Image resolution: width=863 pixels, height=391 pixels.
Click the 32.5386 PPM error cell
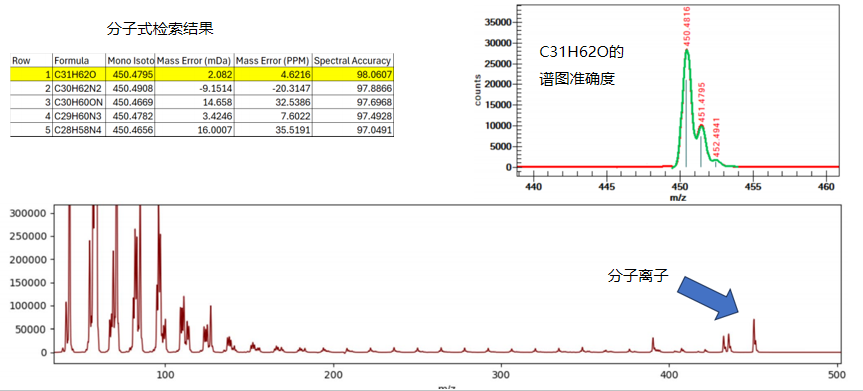[273, 102]
